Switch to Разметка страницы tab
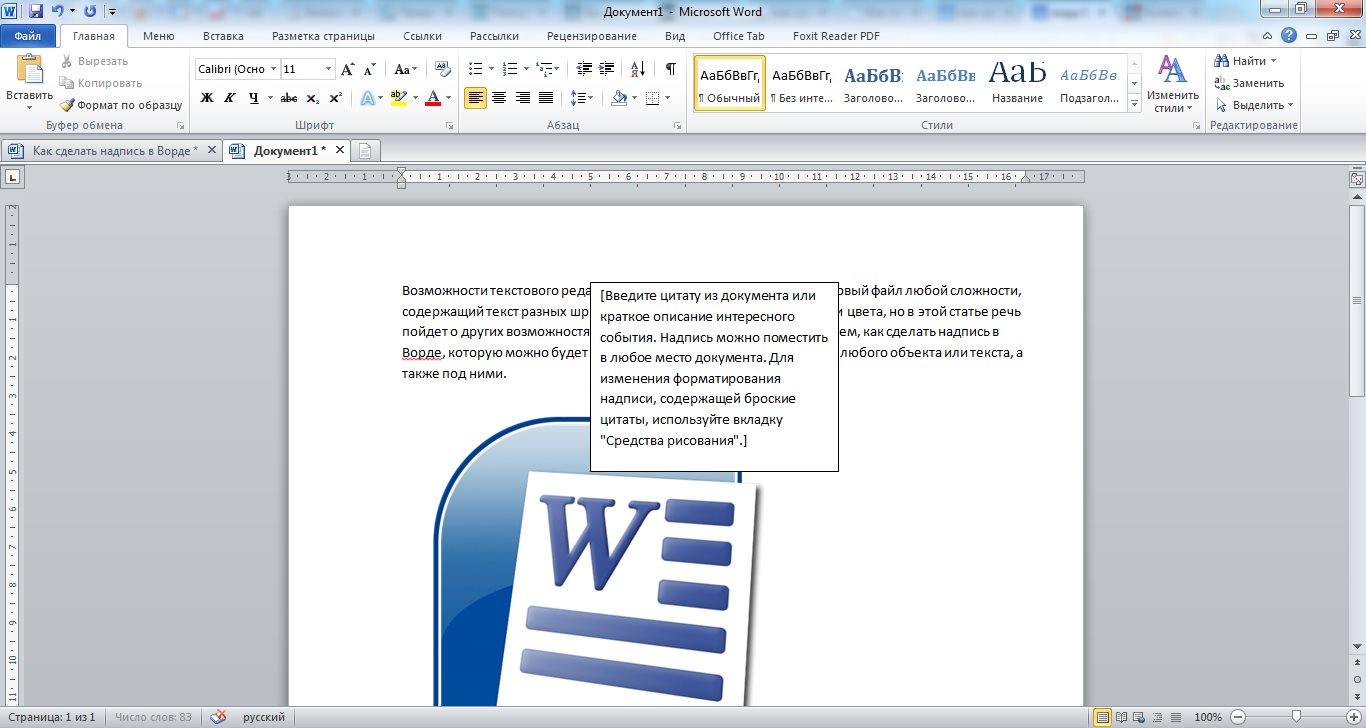Image resolution: width=1366 pixels, height=728 pixels. pyautogui.click(x=323, y=36)
